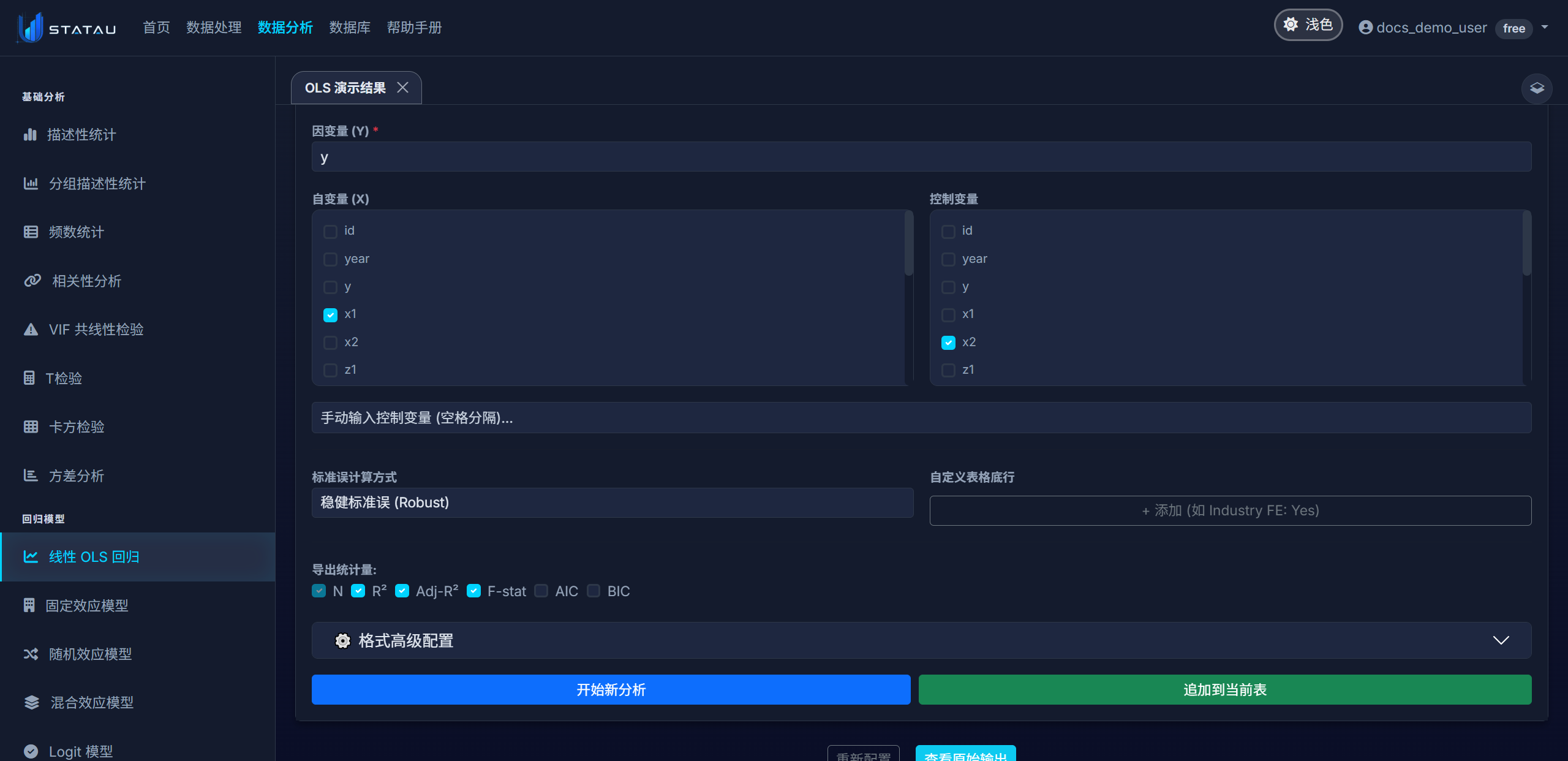Screen dimensions: 1568x761
Task: Click the gear icon in 格式高级配置
Action: (x=342, y=640)
